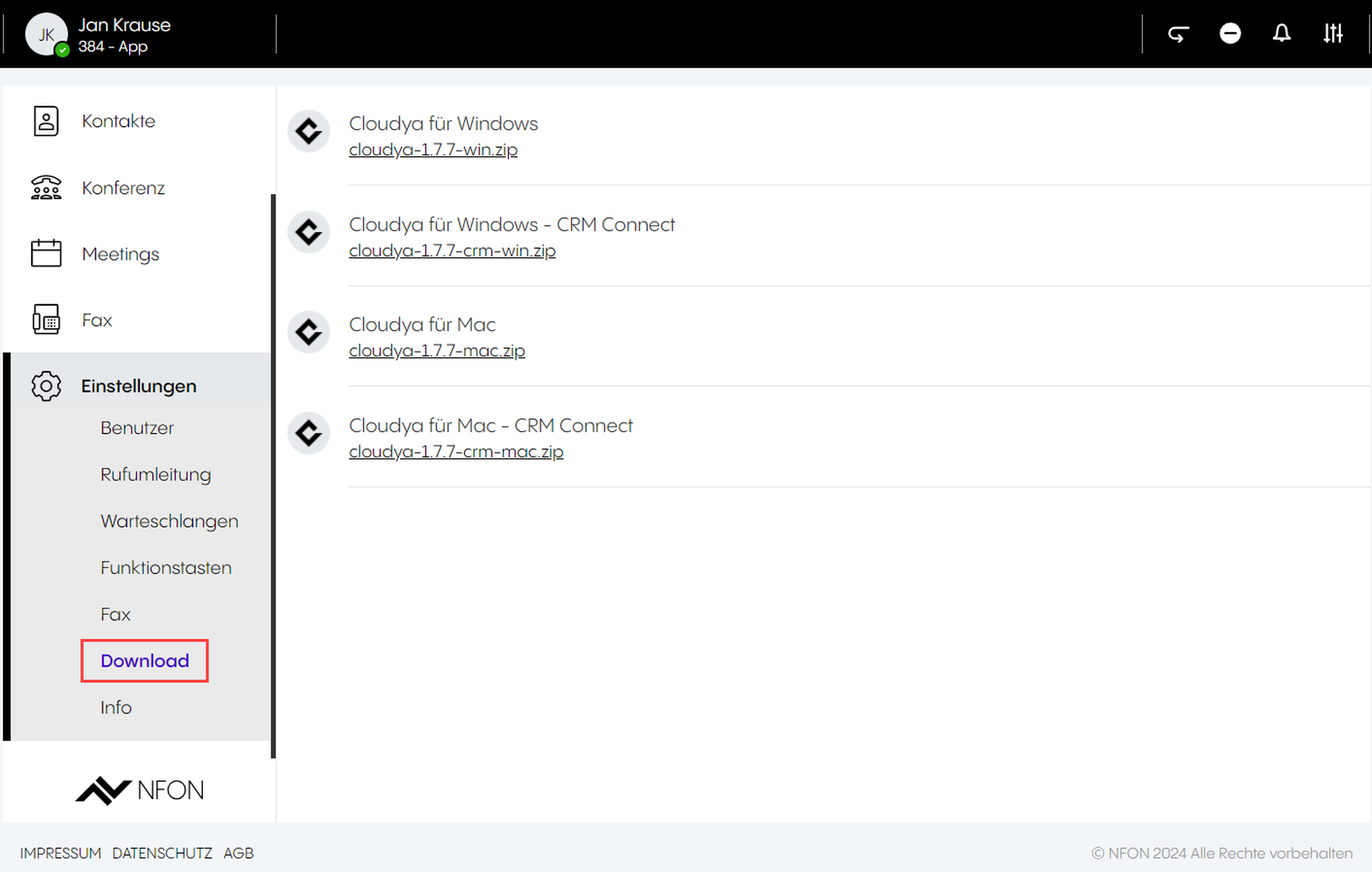The height and width of the screenshot is (872, 1372).
Task: Open the DATENSCHUTZ footer link
Action: click(x=162, y=853)
